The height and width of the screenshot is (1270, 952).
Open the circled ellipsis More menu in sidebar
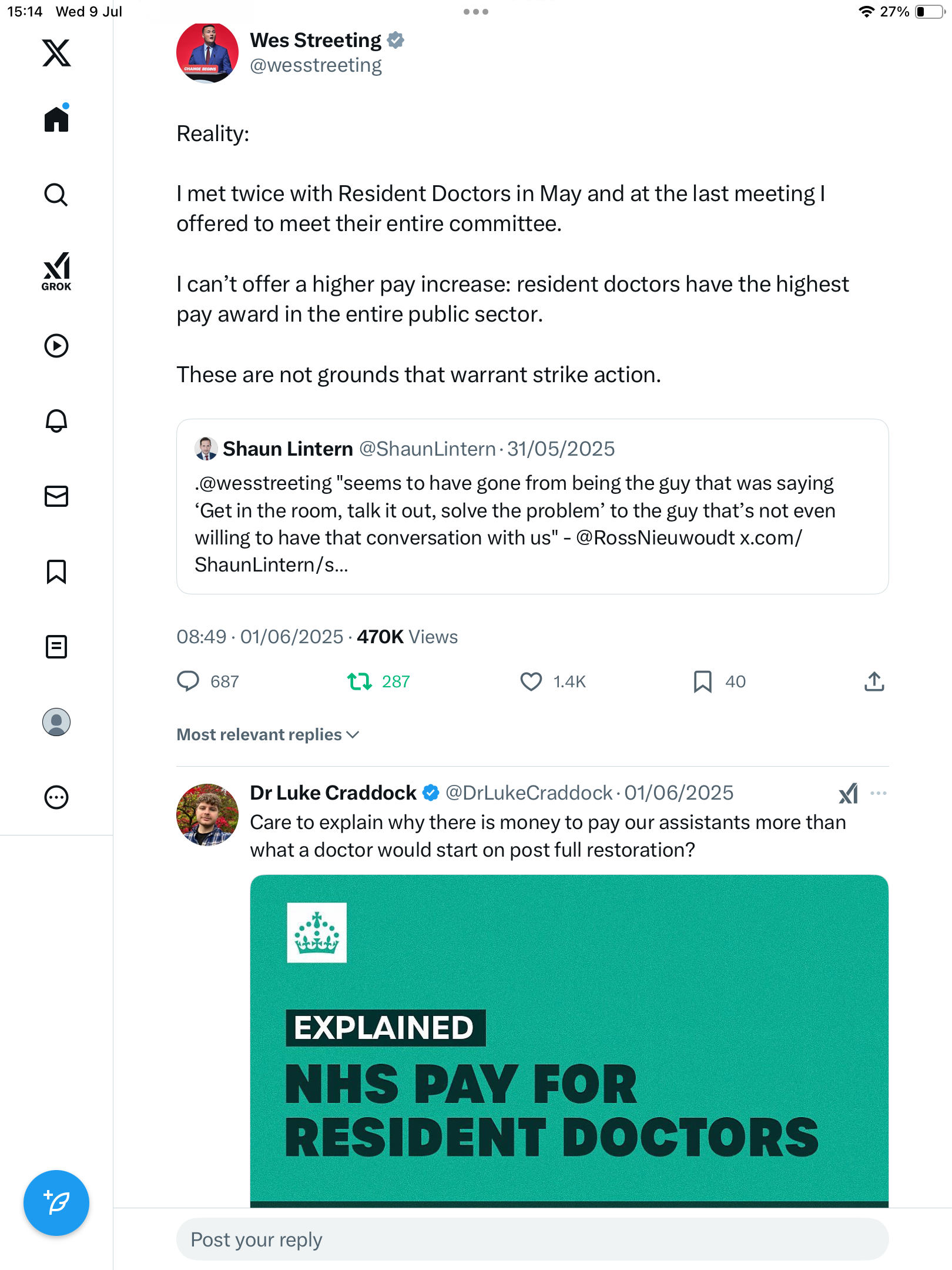(x=56, y=797)
